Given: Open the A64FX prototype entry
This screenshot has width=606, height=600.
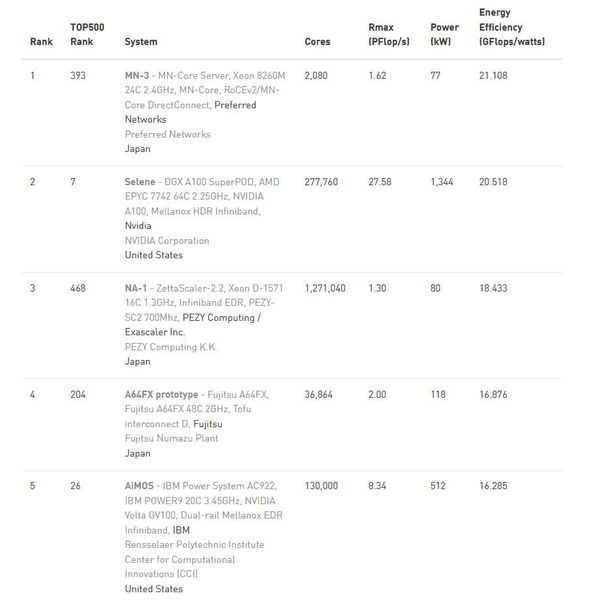Looking at the screenshot, I should (161, 394).
